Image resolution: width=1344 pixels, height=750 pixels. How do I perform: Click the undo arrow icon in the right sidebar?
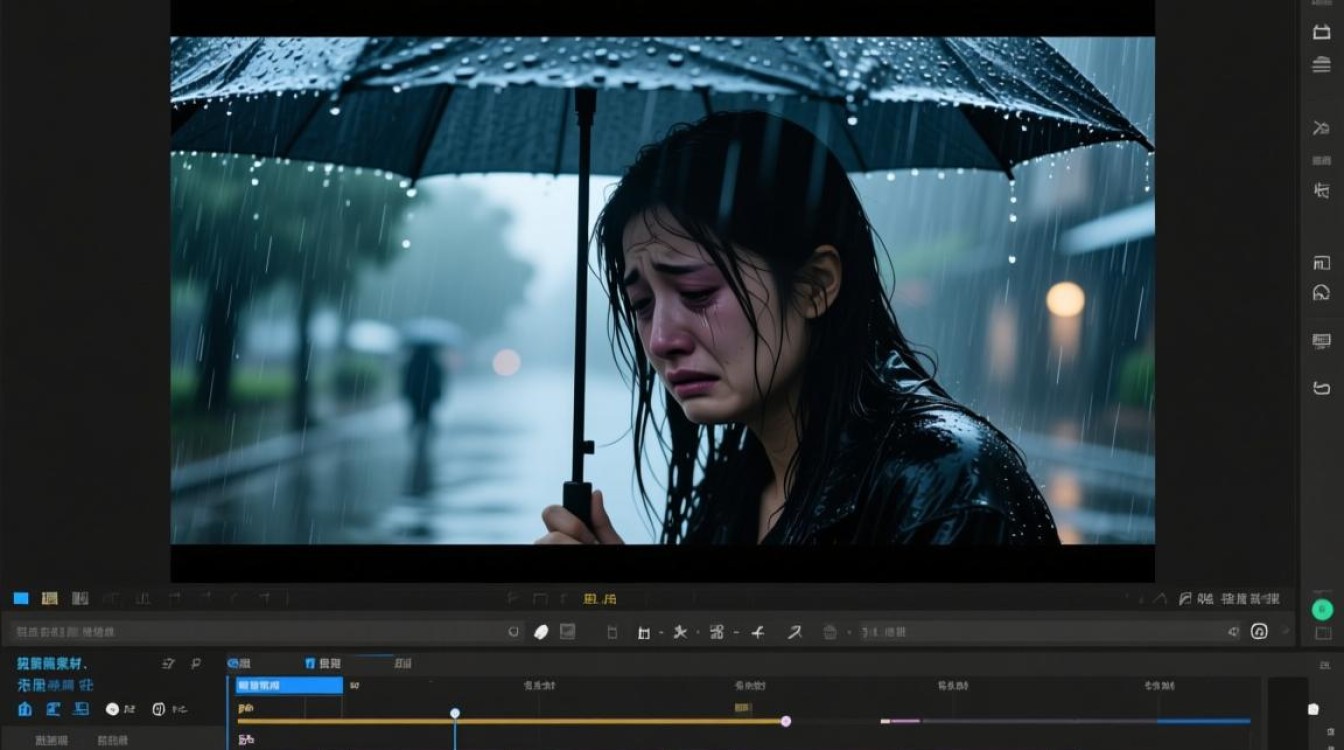coord(1321,388)
